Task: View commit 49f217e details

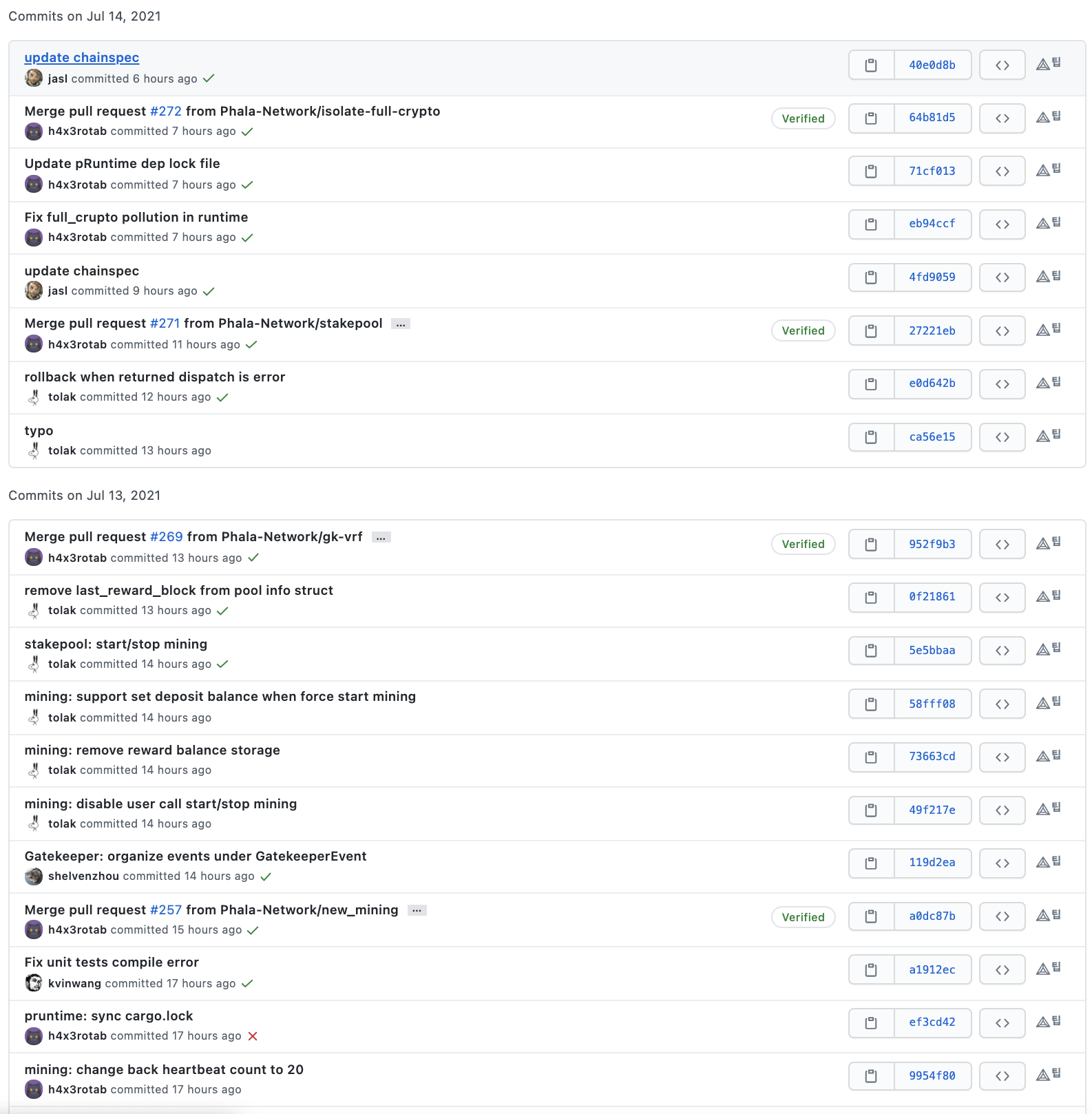Action: pos(932,810)
